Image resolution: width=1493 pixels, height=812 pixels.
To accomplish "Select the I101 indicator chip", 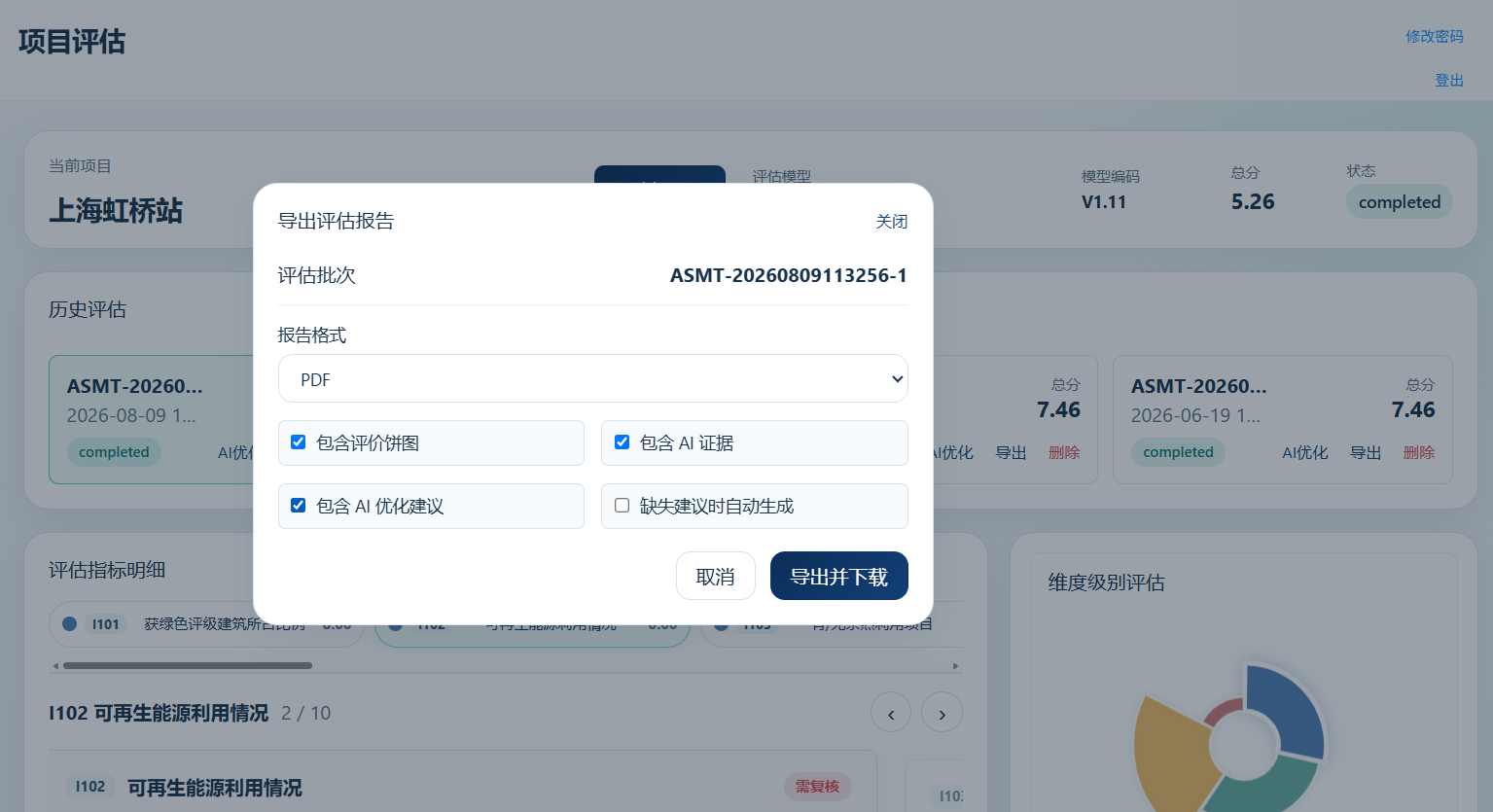I will point(206,624).
